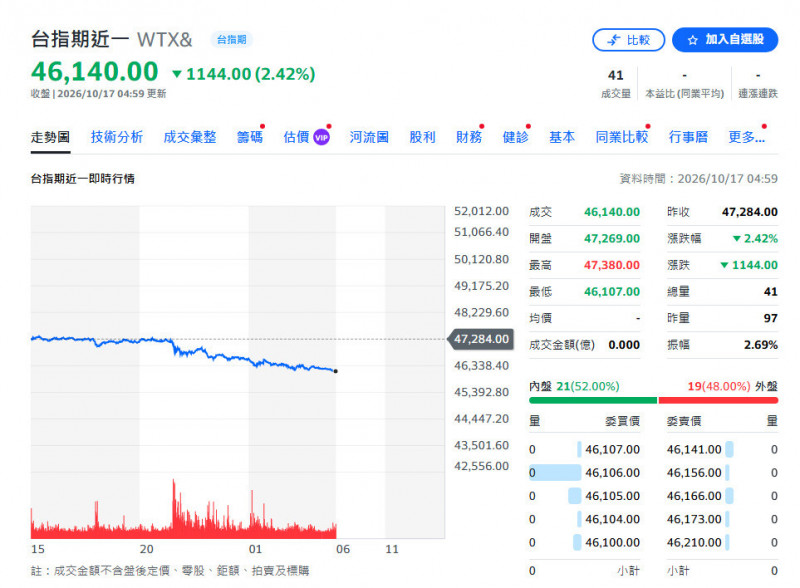This screenshot has height=588, width=800.
Task: Switch to the 基本 tab
Action: (562, 137)
